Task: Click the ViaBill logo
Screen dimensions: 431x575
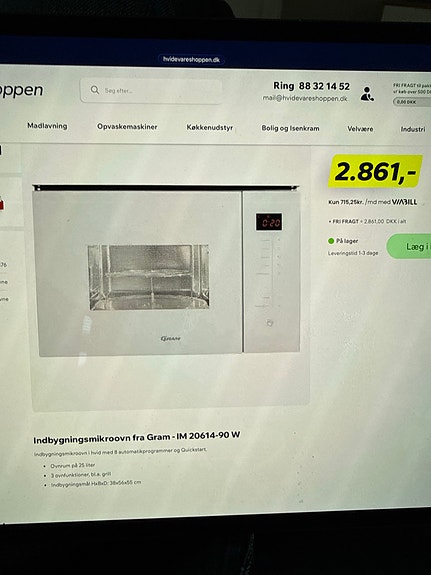Action: [404, 202]
